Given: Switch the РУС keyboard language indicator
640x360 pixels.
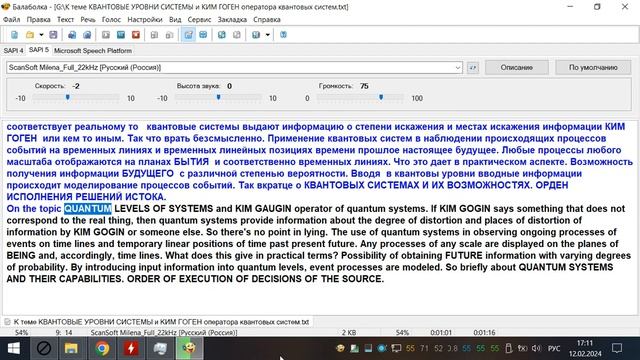Looking at the screenshot, I should pos(554,348).
